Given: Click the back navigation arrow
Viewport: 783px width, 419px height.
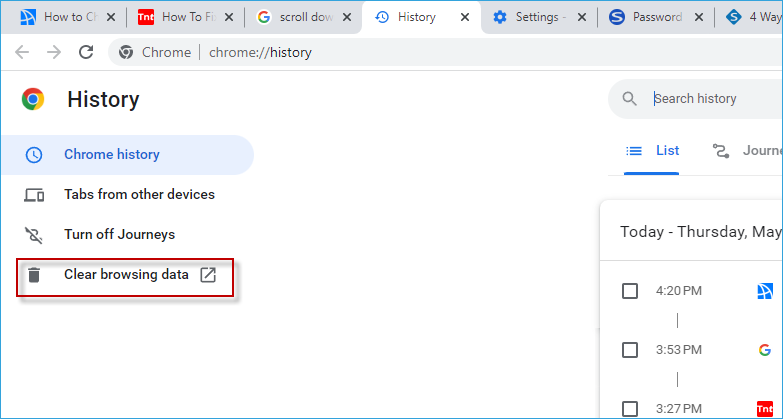Looking at the screenshot, I should 22,52.
